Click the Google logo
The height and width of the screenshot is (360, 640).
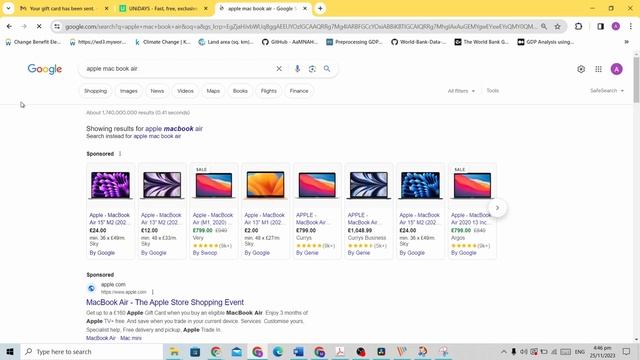[45, 69]
